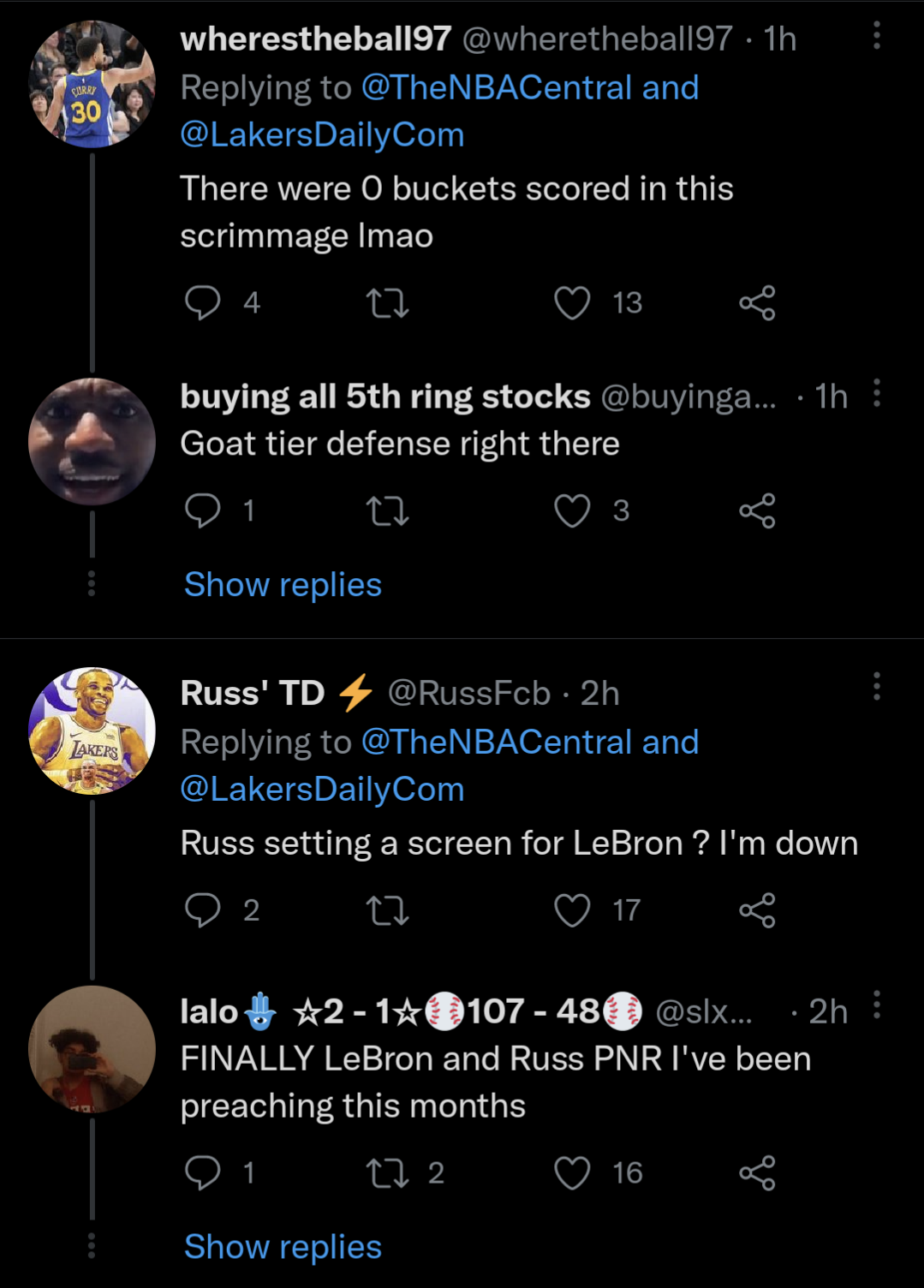Show replies under lalo's PNR tweet
Screen dimensions: 924x1288
click(283, 1248)
